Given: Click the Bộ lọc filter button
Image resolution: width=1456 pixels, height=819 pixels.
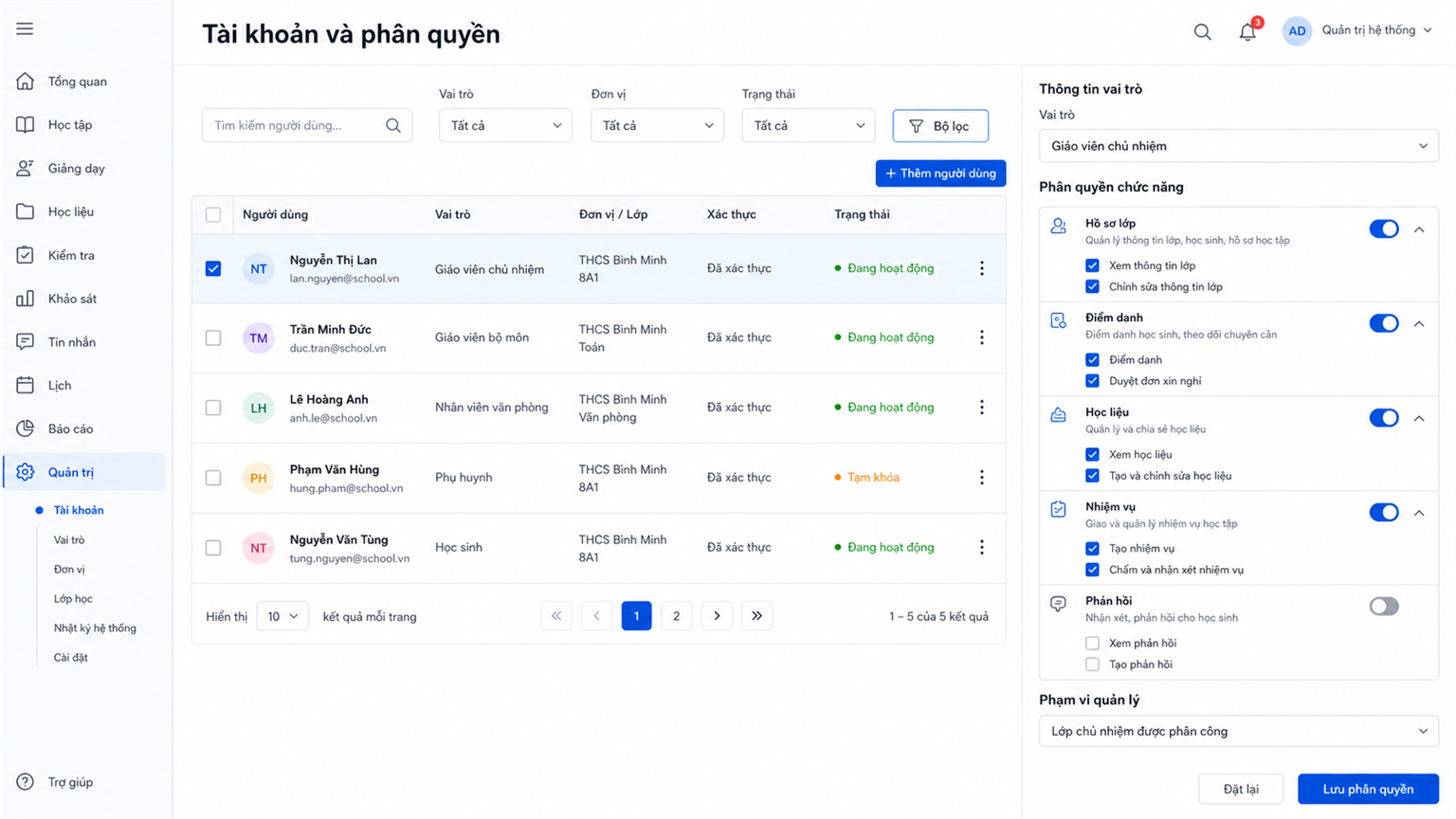Looking at the screenshot, I should pyautogui.click(x=940, y=125).
